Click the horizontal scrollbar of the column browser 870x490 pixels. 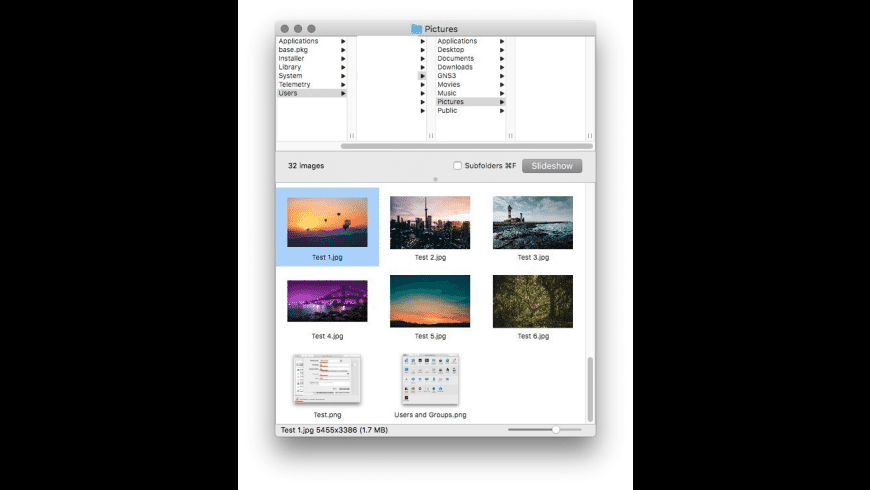pos(467,147)
